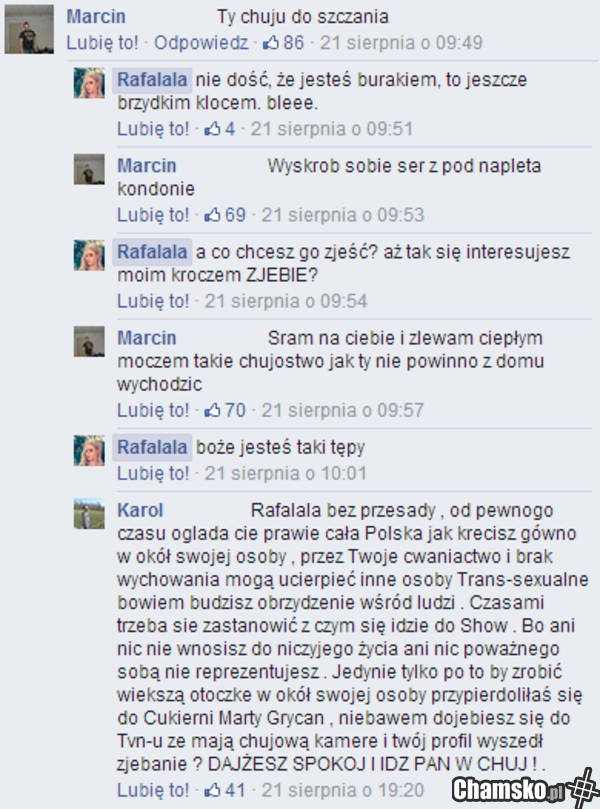Click Lubię to! on Marcin's 09:57 reply
Screen dimensions: 600x809
pyautogui.click(x=153, y=411)
